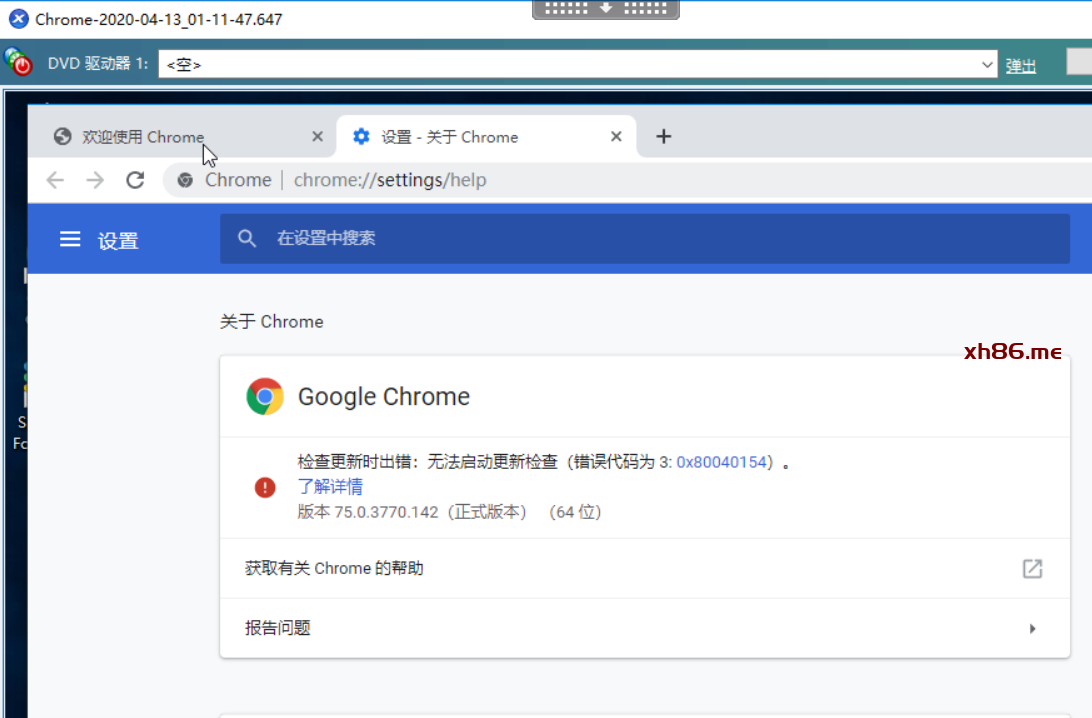Open external link icon for Chrome help
This screenshot has height=718, width=1092.
[1032, 569]
